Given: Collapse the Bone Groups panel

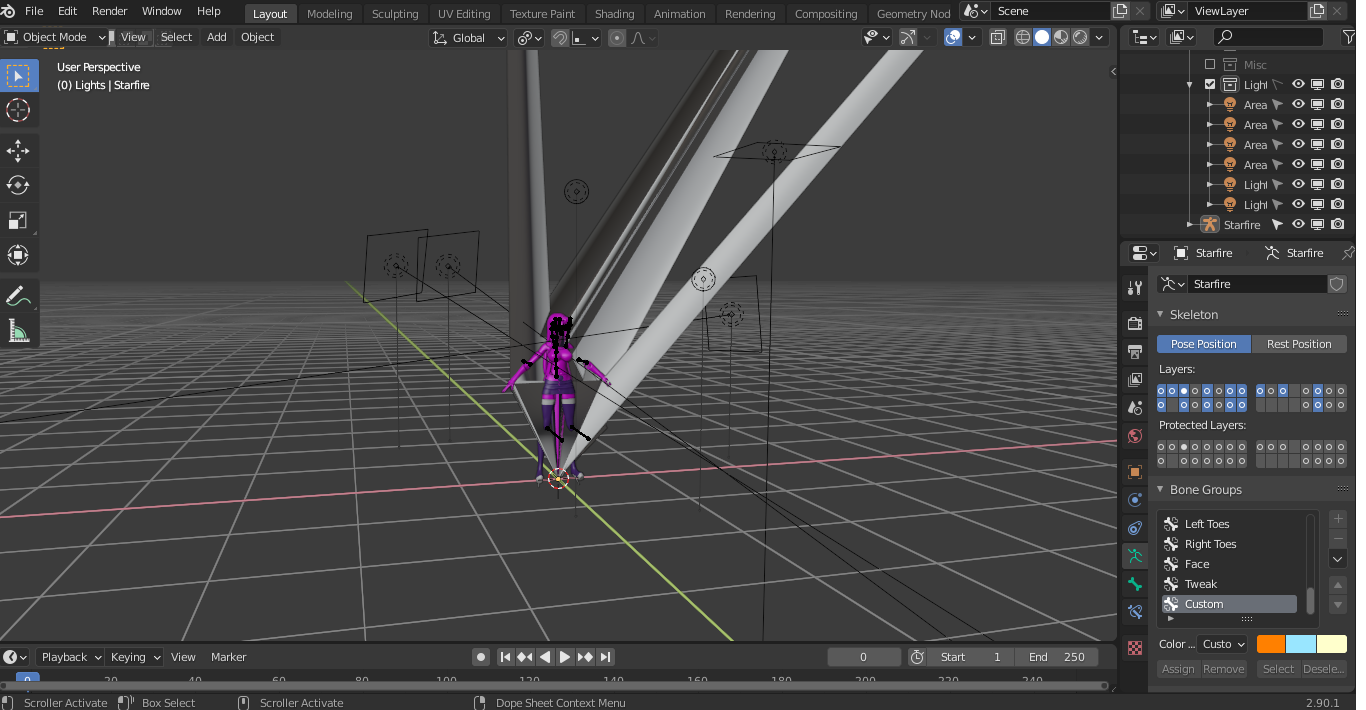Looking at the screenshot, I should point(1160,490).
